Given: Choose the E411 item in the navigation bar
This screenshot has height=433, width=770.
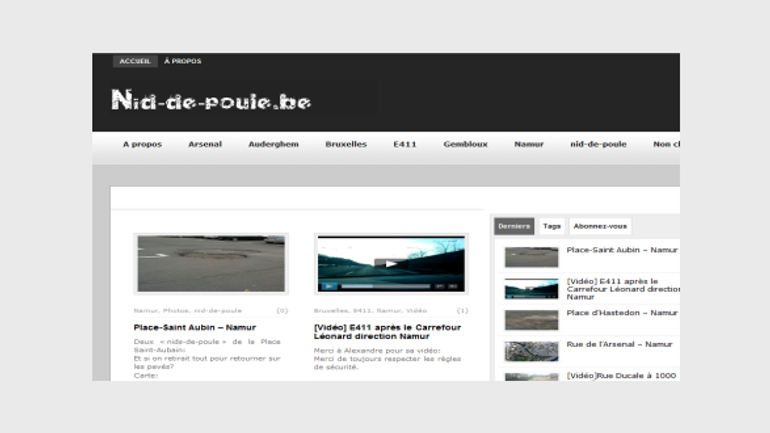Looking at the screenshot, I should [x=405, y=144].
